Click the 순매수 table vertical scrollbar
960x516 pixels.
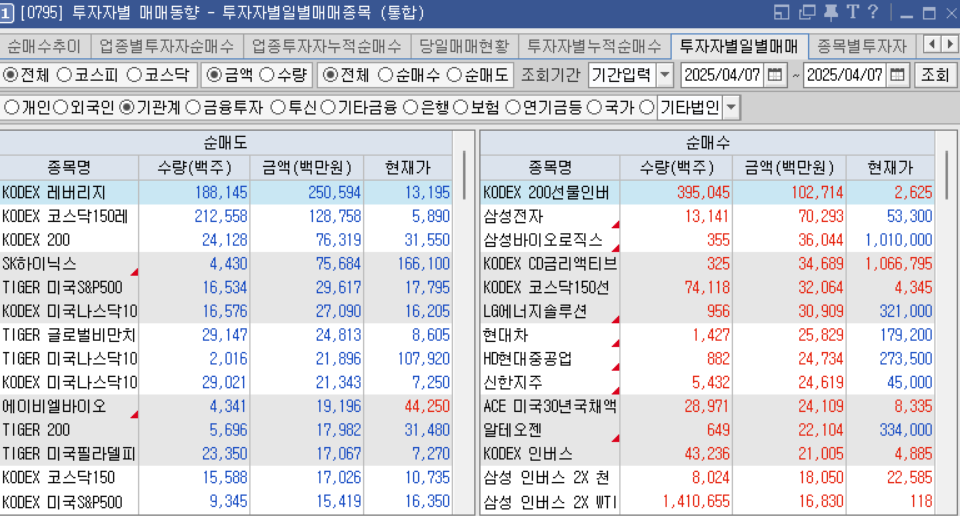click(947, 174)
